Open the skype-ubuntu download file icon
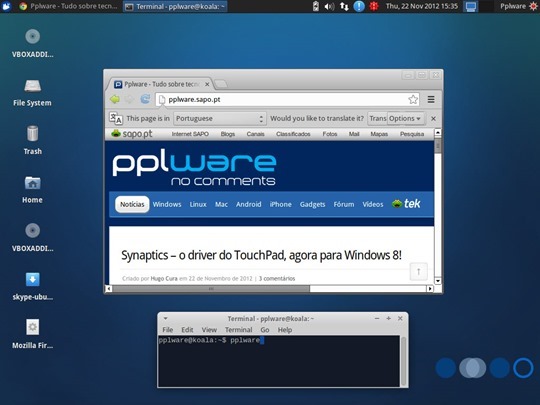 point(32,279)
